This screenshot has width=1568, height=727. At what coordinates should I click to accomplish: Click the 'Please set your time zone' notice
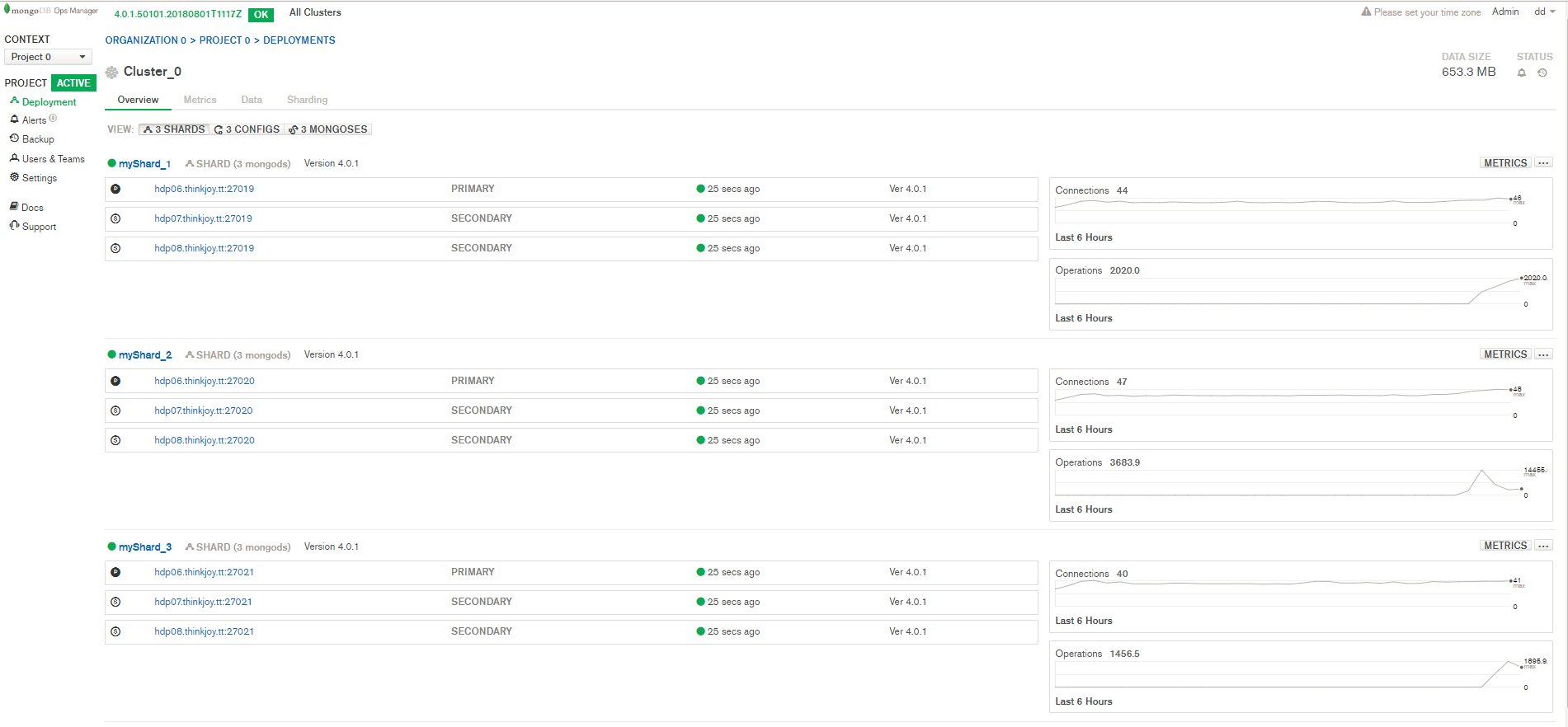pyautogui.click(x=1427, y=12)
